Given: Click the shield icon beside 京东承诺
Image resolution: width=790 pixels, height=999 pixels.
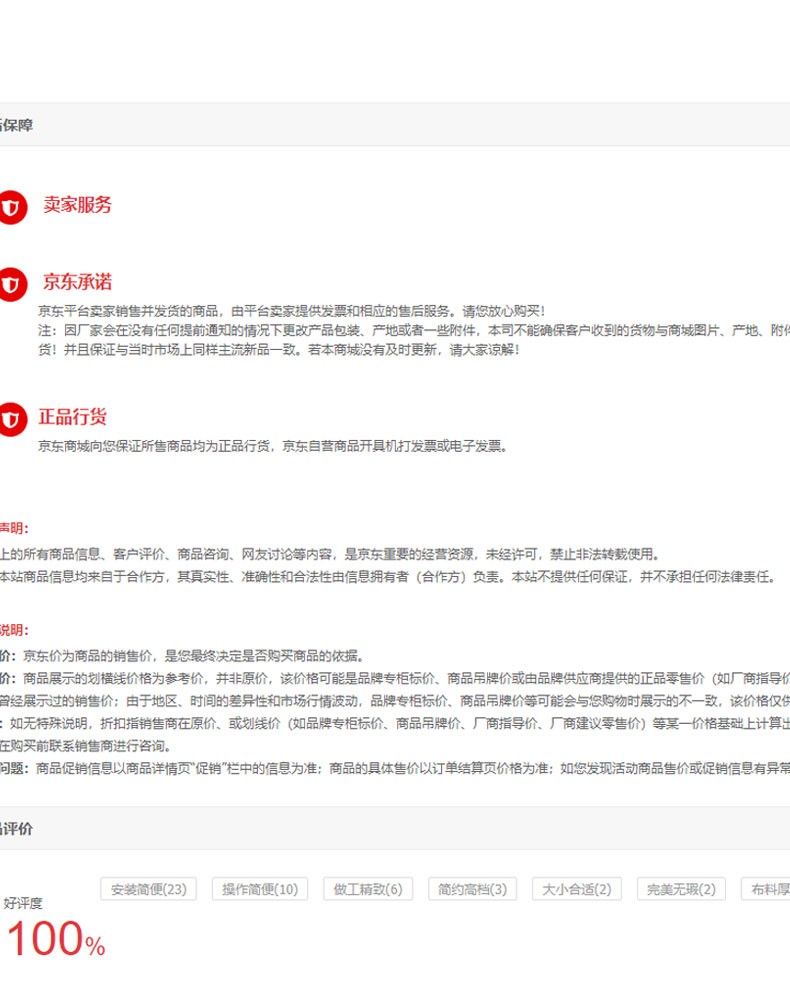Looking at the screenshot, I should (11, 284).
